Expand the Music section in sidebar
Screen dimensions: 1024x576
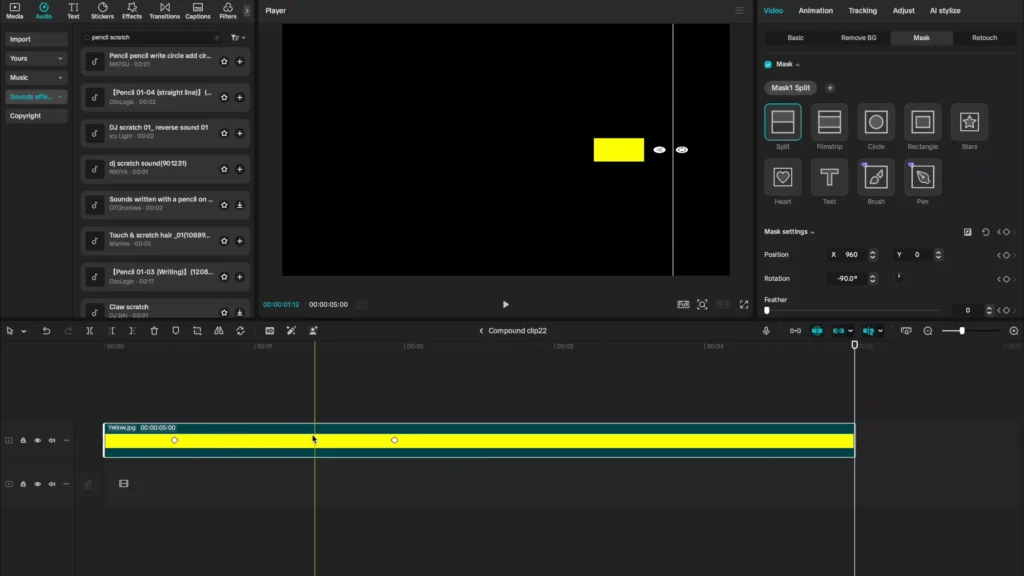36,78
